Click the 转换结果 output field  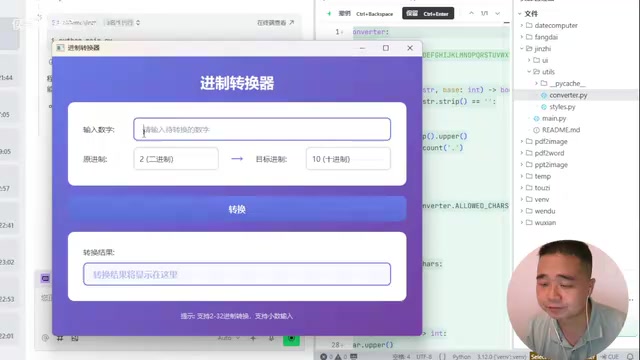pyautogui.click(x=237, y=274)
